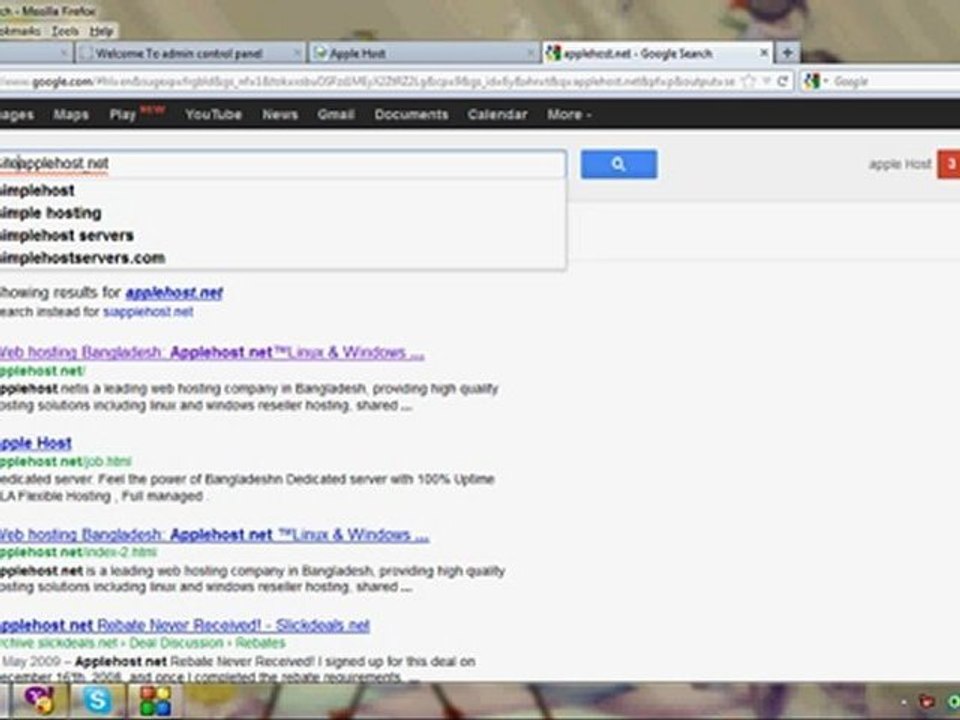Go to Google Maps

click(x=70, y=114)
